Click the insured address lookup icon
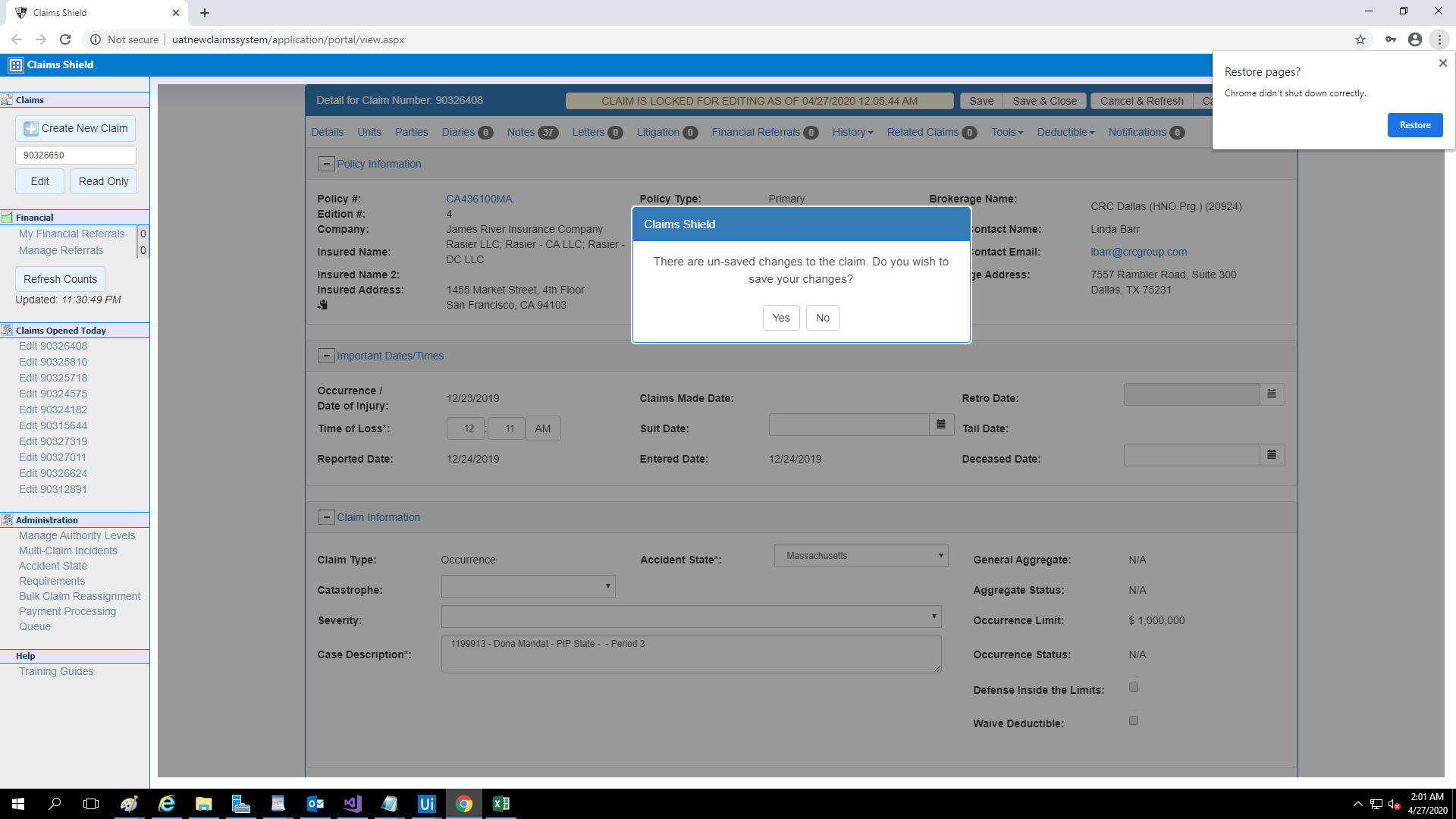This screenshot has width=1456, height=819. tap(322, 305)
